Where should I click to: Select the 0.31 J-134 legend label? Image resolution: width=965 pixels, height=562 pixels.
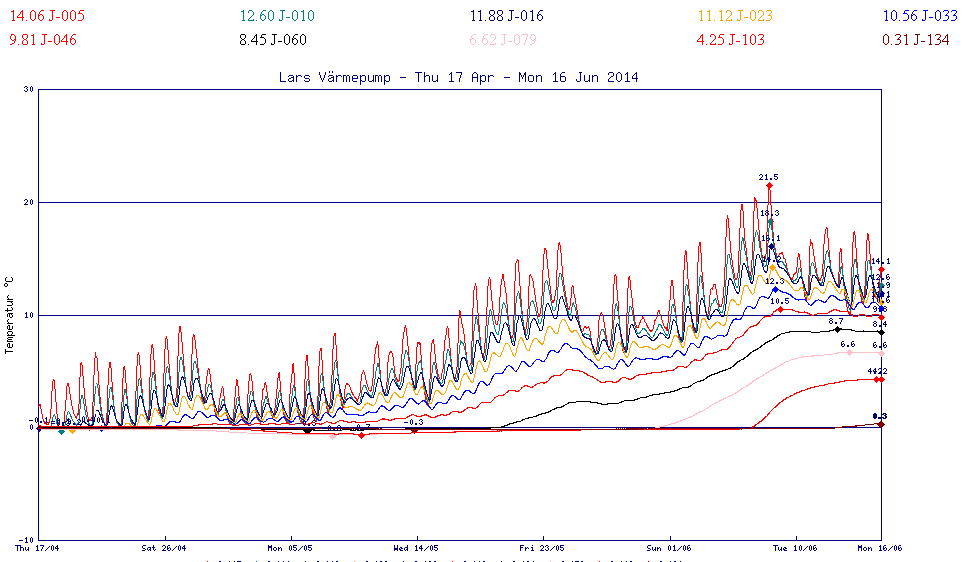[x=914, y=40]
